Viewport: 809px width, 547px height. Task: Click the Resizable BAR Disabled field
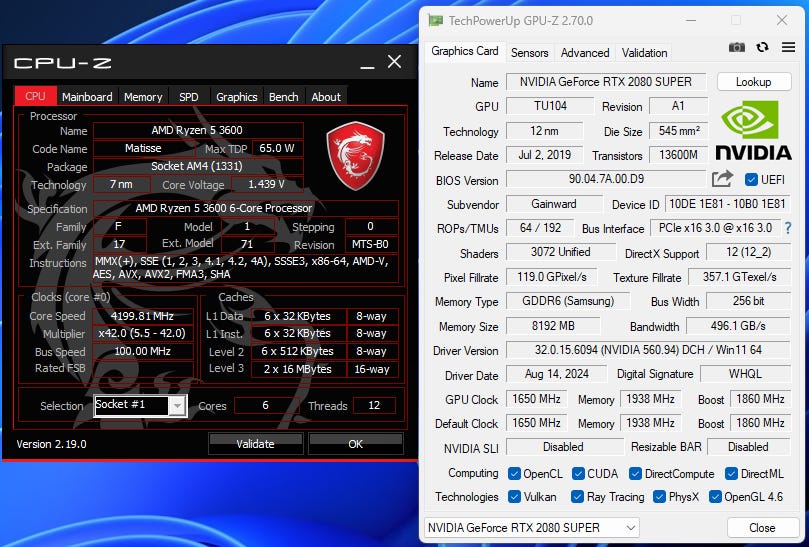[x=748, y=446]
